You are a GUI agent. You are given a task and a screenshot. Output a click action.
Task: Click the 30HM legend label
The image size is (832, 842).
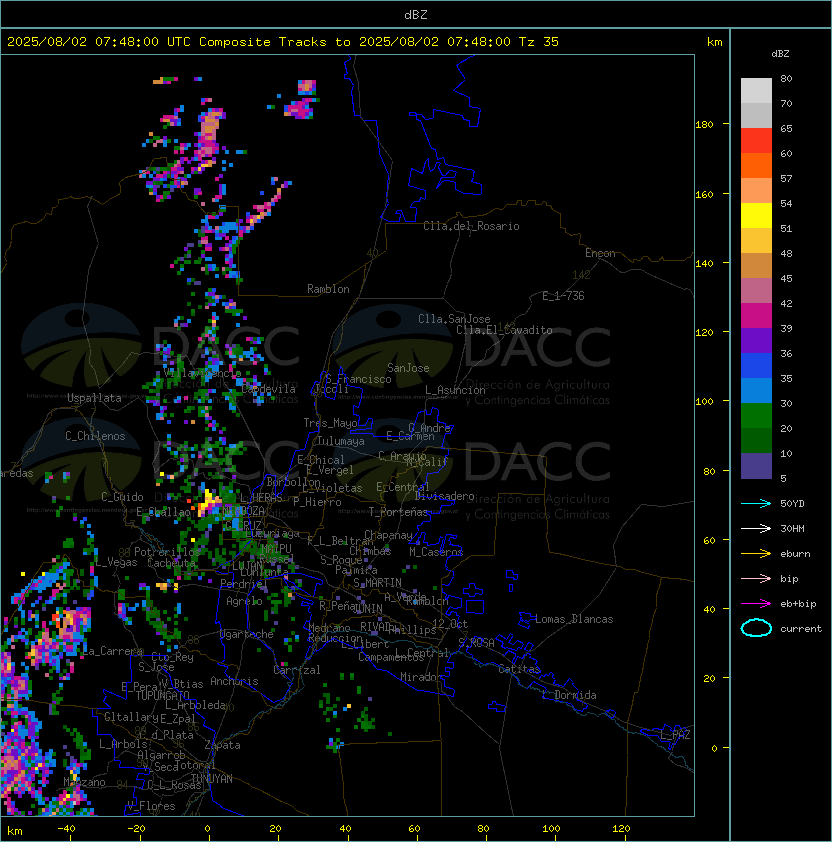(x=792, y=528)
